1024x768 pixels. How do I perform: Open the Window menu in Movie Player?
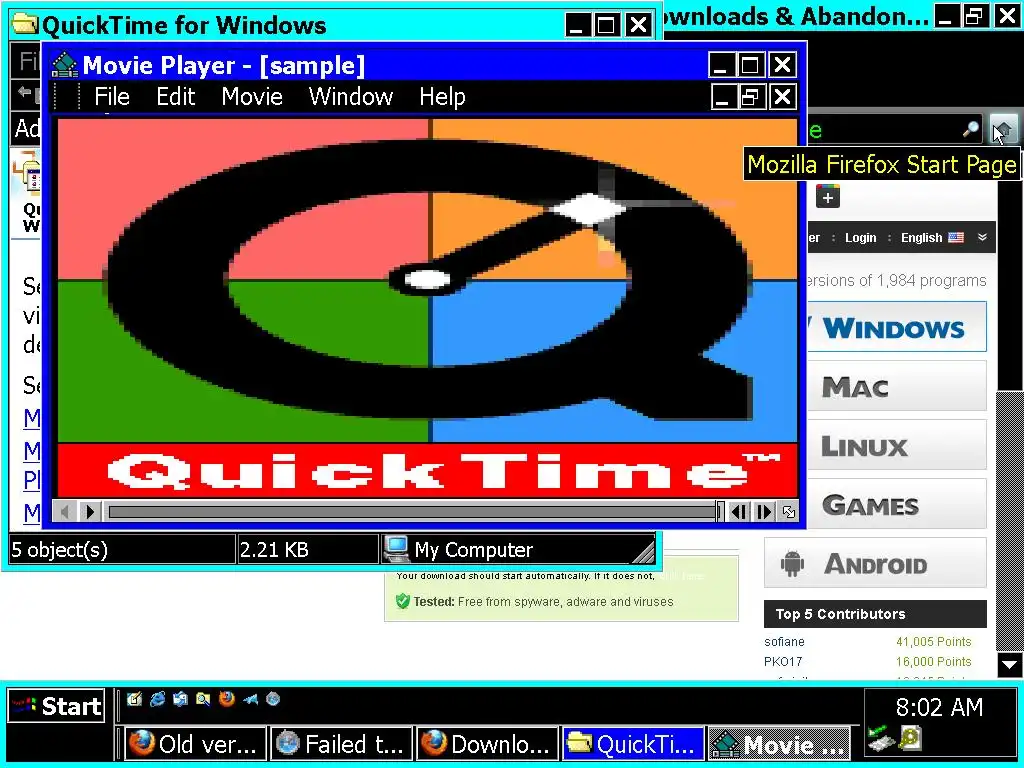click(x=351, y=97)
